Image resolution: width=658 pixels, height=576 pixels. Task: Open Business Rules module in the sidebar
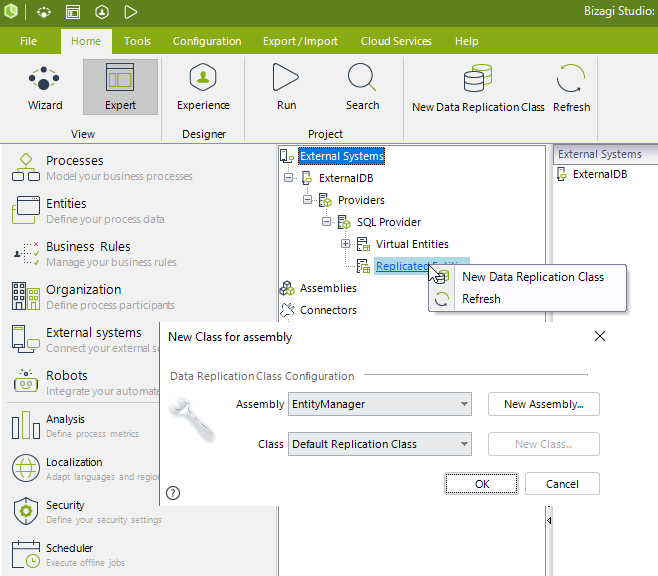(94, 254)
